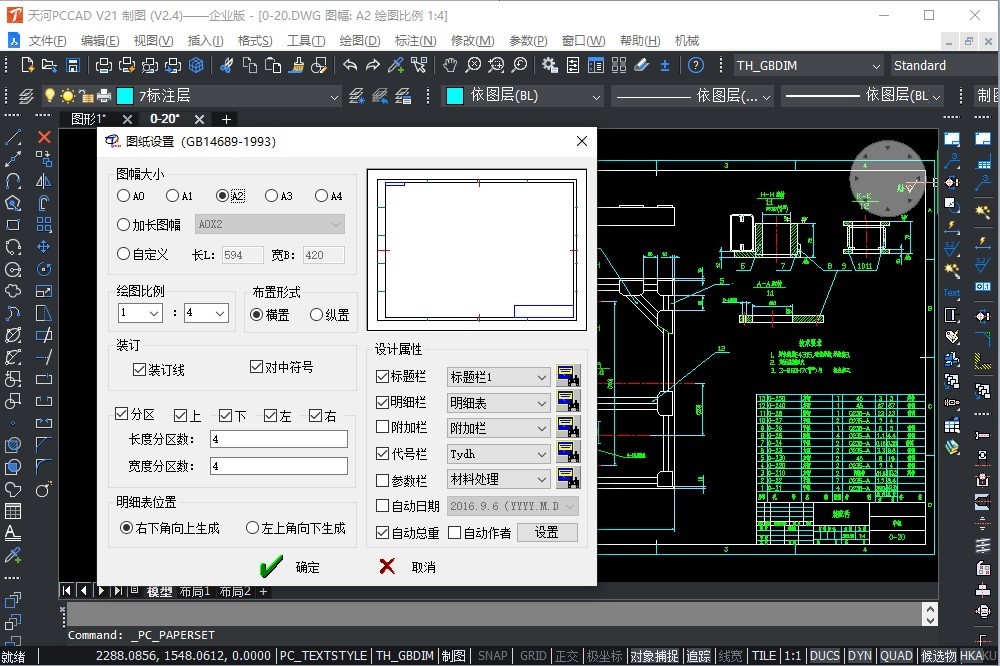Click the browse icon beside 明细表 dropdown
Viewport: 1000px width, 666px height.
[x=568, y=403]
